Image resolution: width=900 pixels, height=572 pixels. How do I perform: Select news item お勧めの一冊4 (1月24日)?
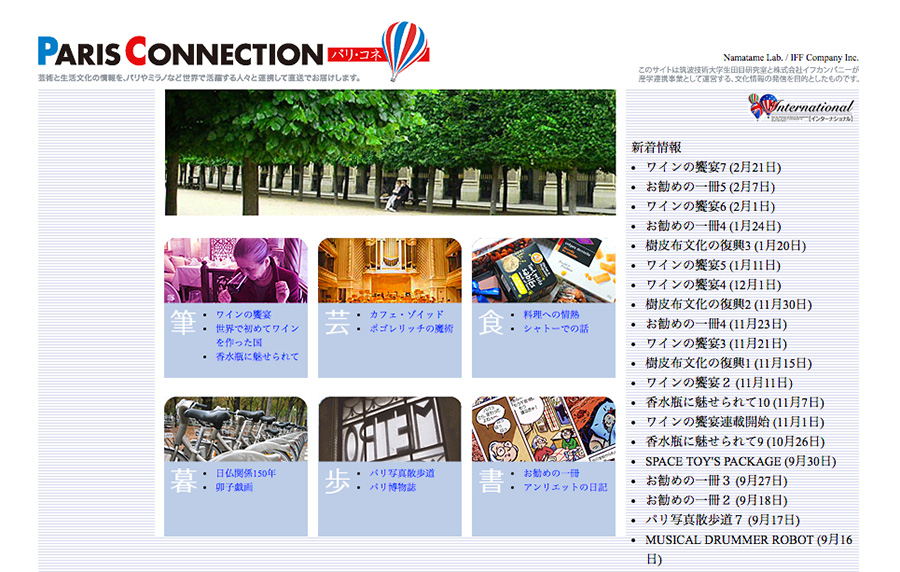tap(713, 225)
